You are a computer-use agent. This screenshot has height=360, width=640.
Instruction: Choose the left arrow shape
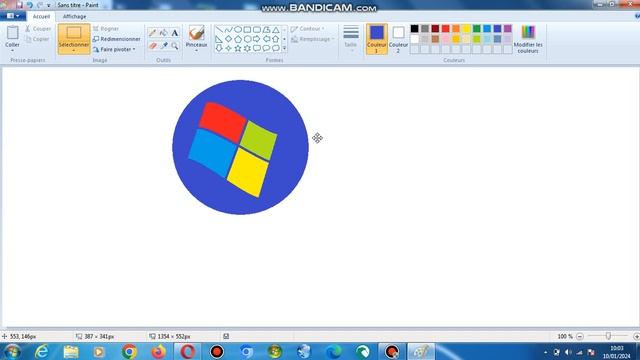[x=267, y=39]
